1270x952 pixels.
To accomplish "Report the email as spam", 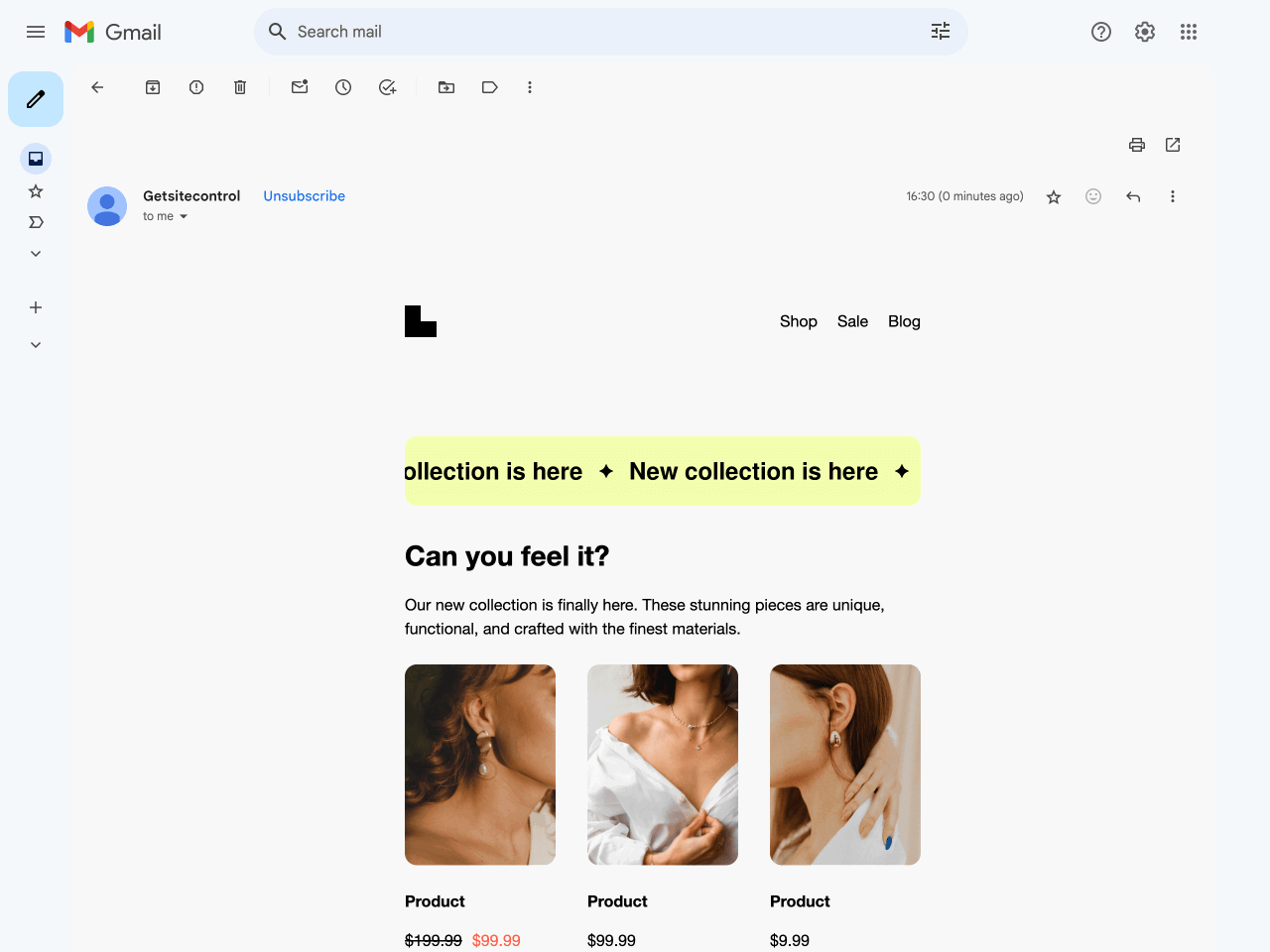I will pyautogui.click(x=195, y=87).
